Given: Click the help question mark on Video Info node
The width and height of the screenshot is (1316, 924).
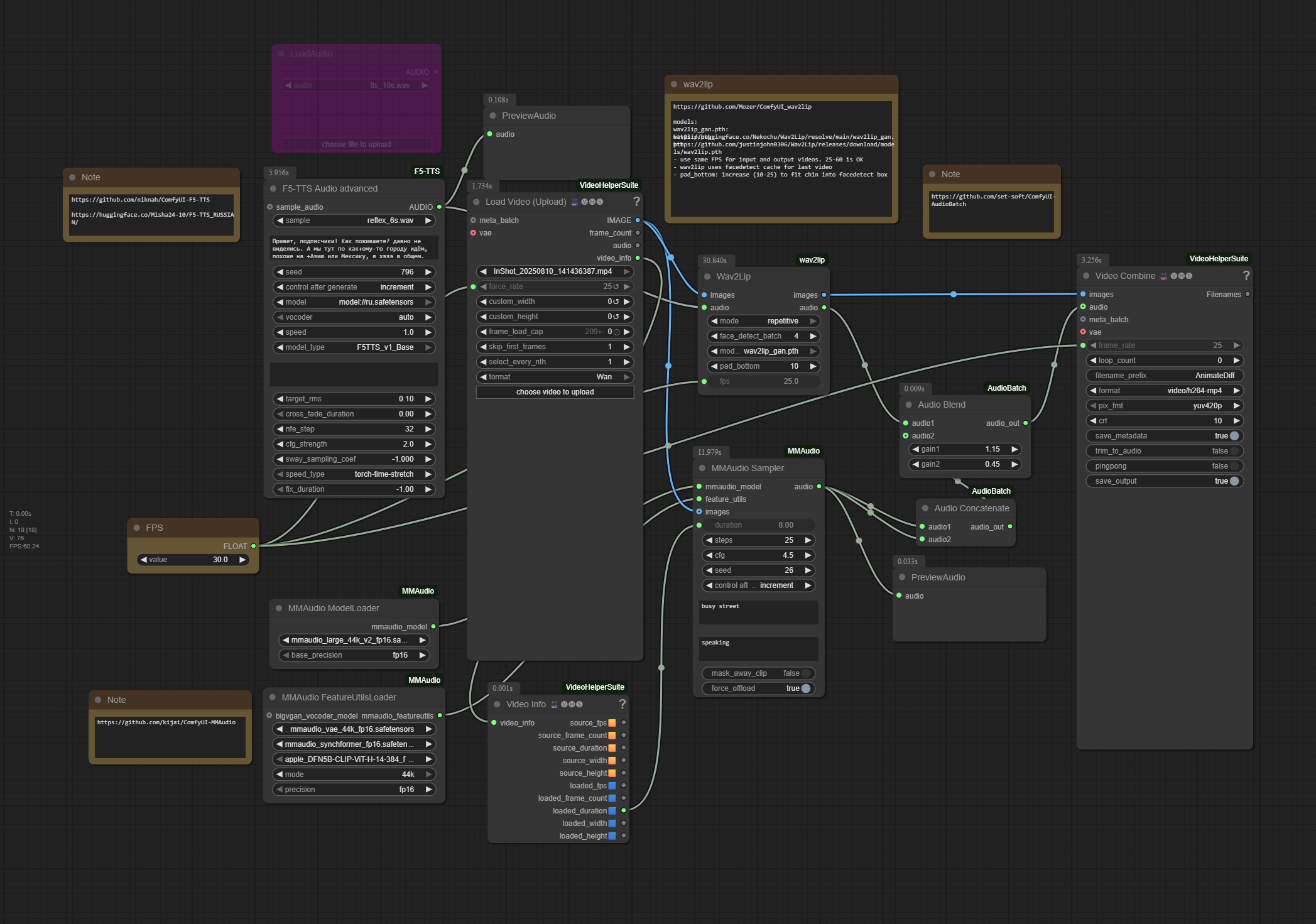Looking at the screenshot, I should pyautogui.click(x=623, y=704).
